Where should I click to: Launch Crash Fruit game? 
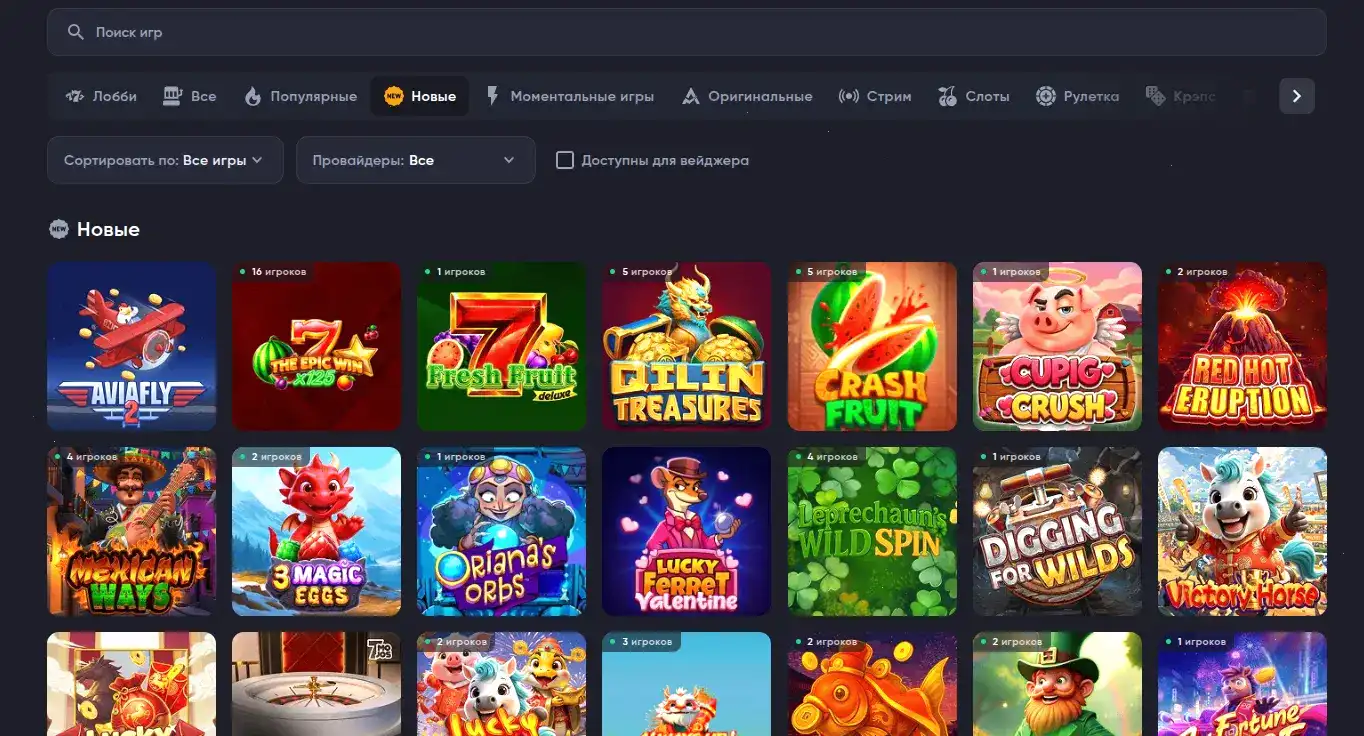(871, 346)
